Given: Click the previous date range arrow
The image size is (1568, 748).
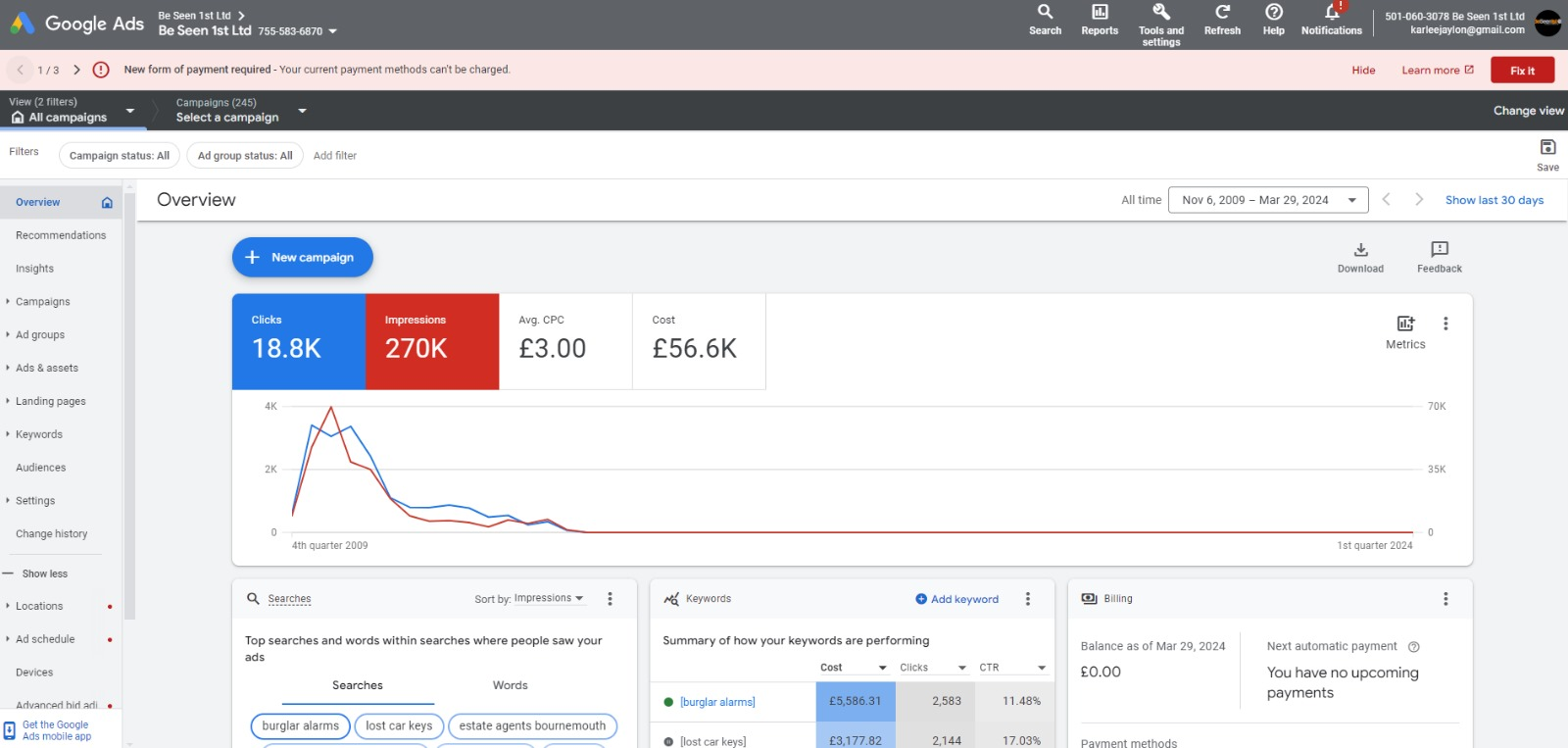Looking at the screenshot, I should coord(1386,199).
